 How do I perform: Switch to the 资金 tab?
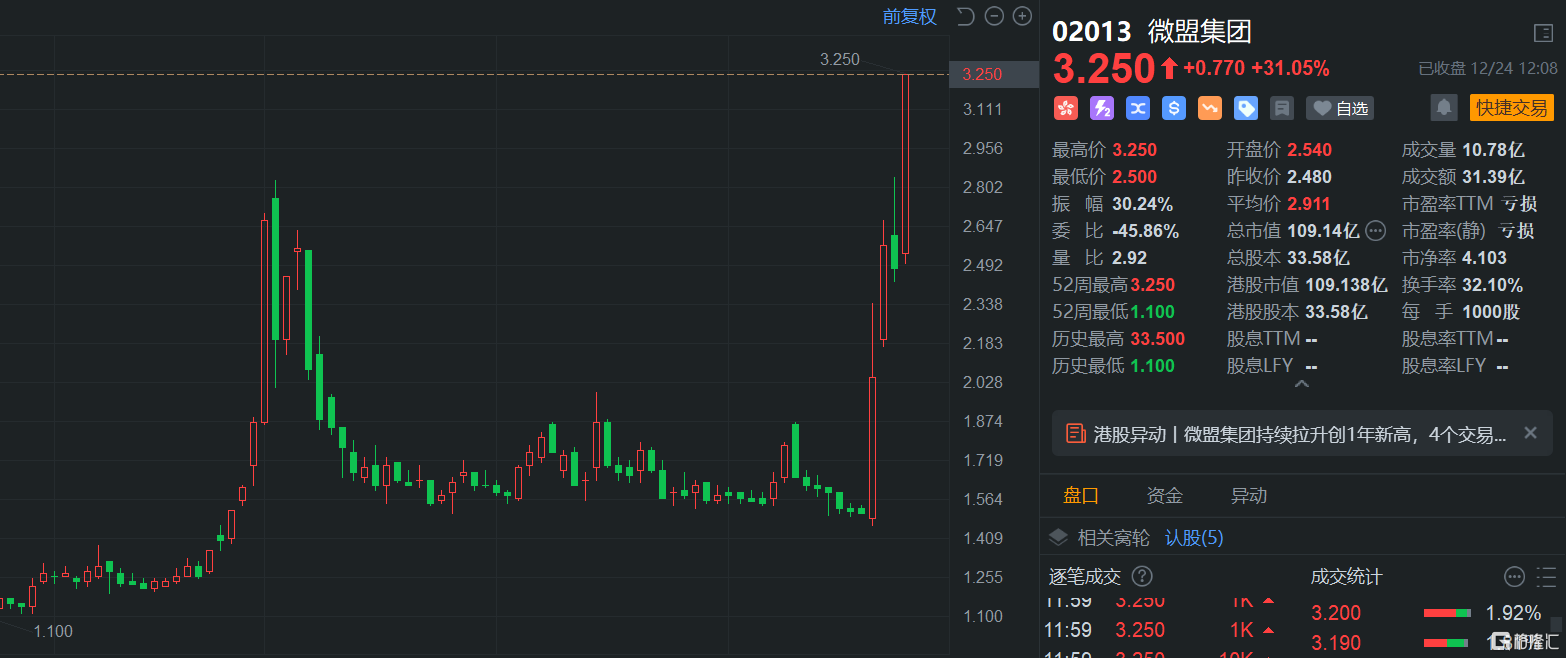pyautogui.click(x=1165, y=495)
